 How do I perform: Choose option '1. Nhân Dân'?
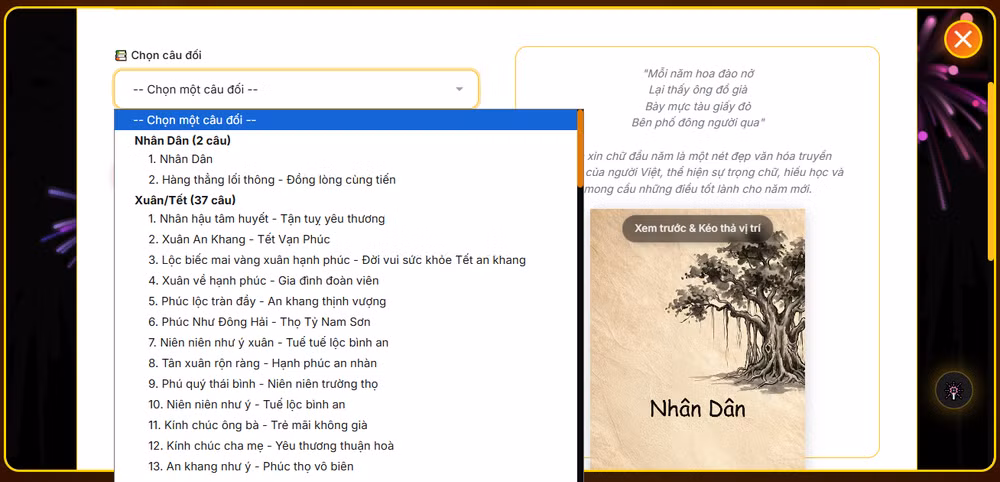[180, 159]
